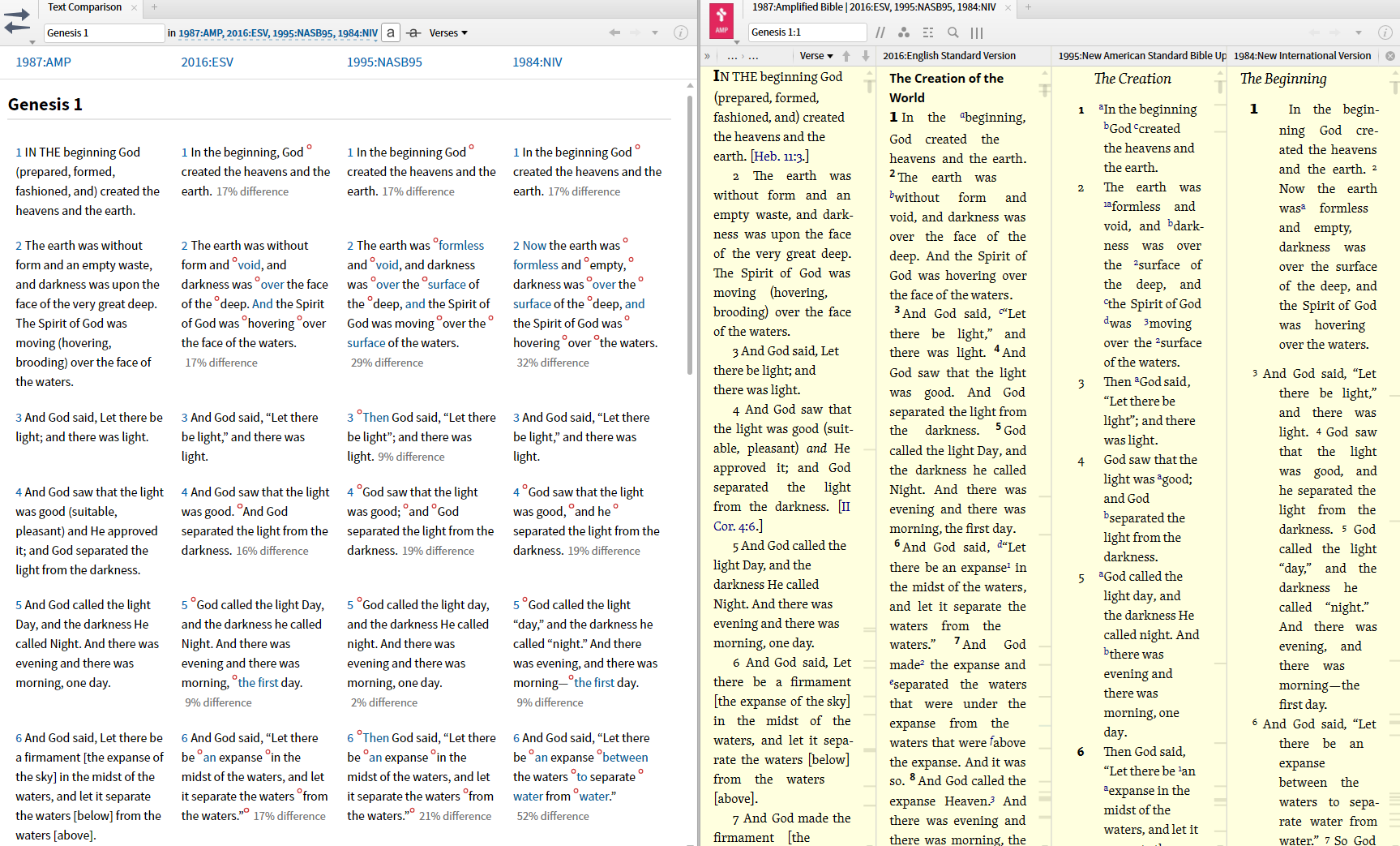Viewport: 1400px width, 846px height.
Task: Click the breadcrumb ellipsis locator bar
Action: (x=743, y=56)
